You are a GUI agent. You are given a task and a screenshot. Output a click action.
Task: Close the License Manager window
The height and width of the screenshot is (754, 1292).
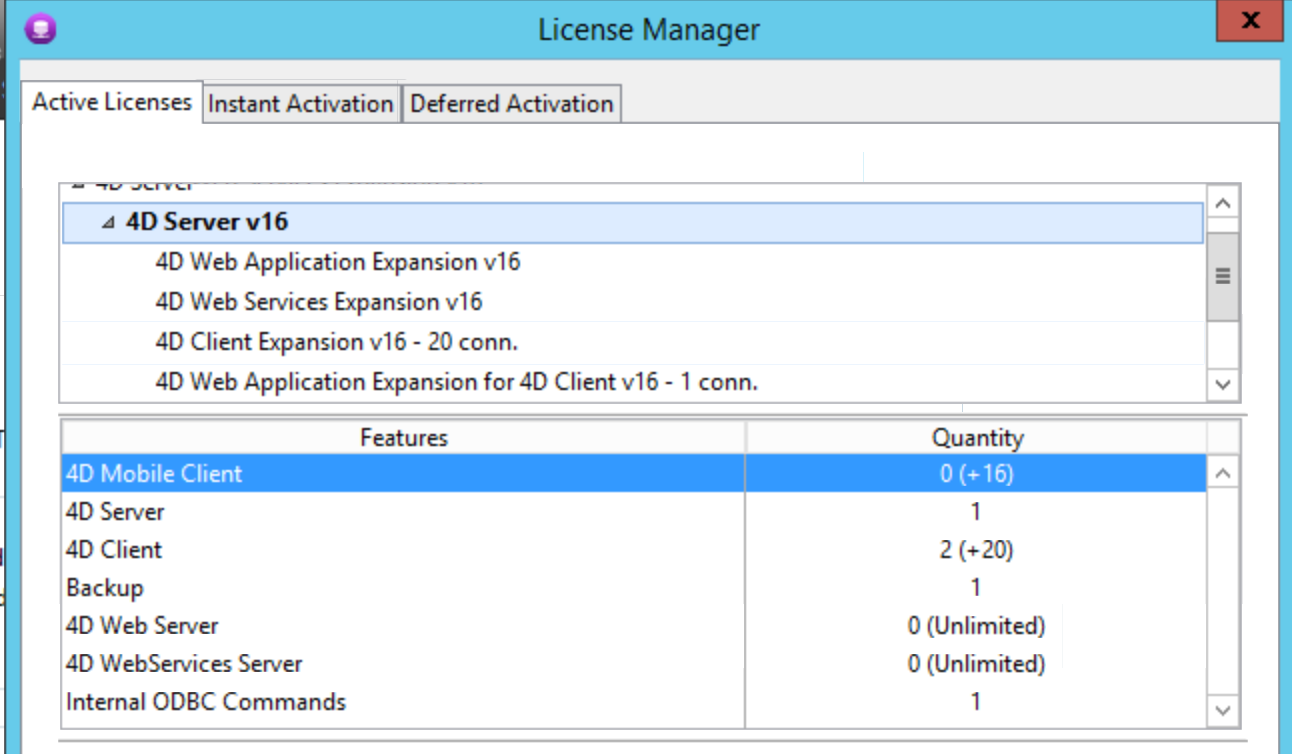(1249, 20)
